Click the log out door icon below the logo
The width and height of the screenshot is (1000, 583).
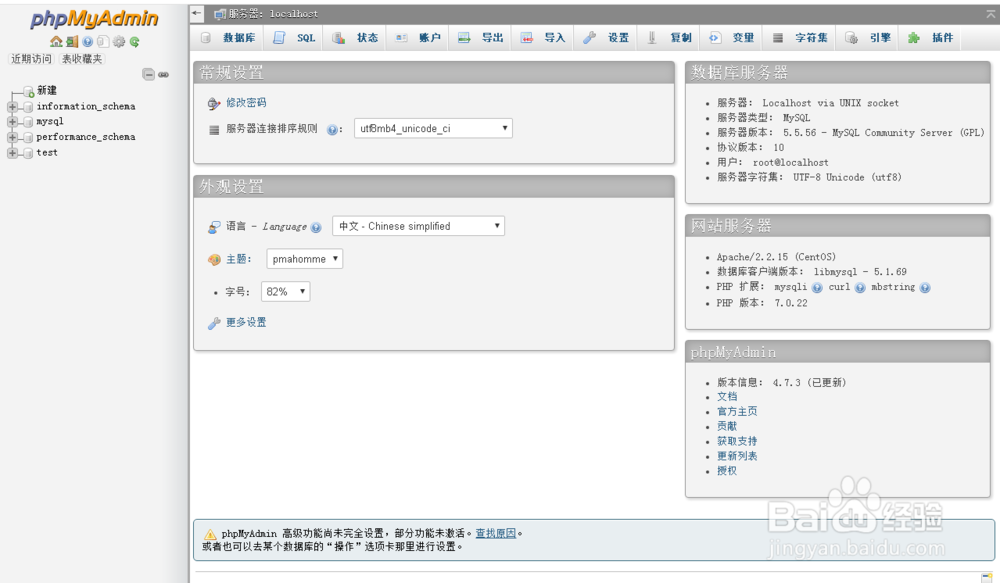[71, 42]
